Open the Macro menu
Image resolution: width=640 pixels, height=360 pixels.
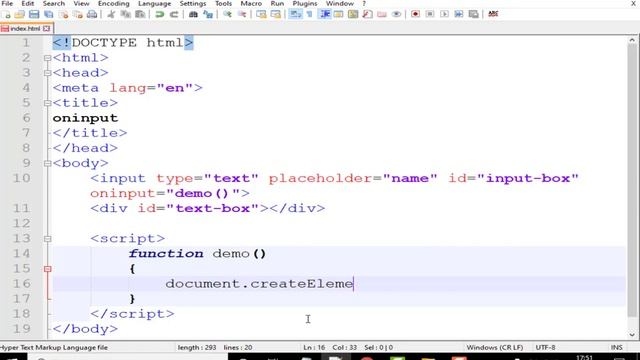point(251,4)
